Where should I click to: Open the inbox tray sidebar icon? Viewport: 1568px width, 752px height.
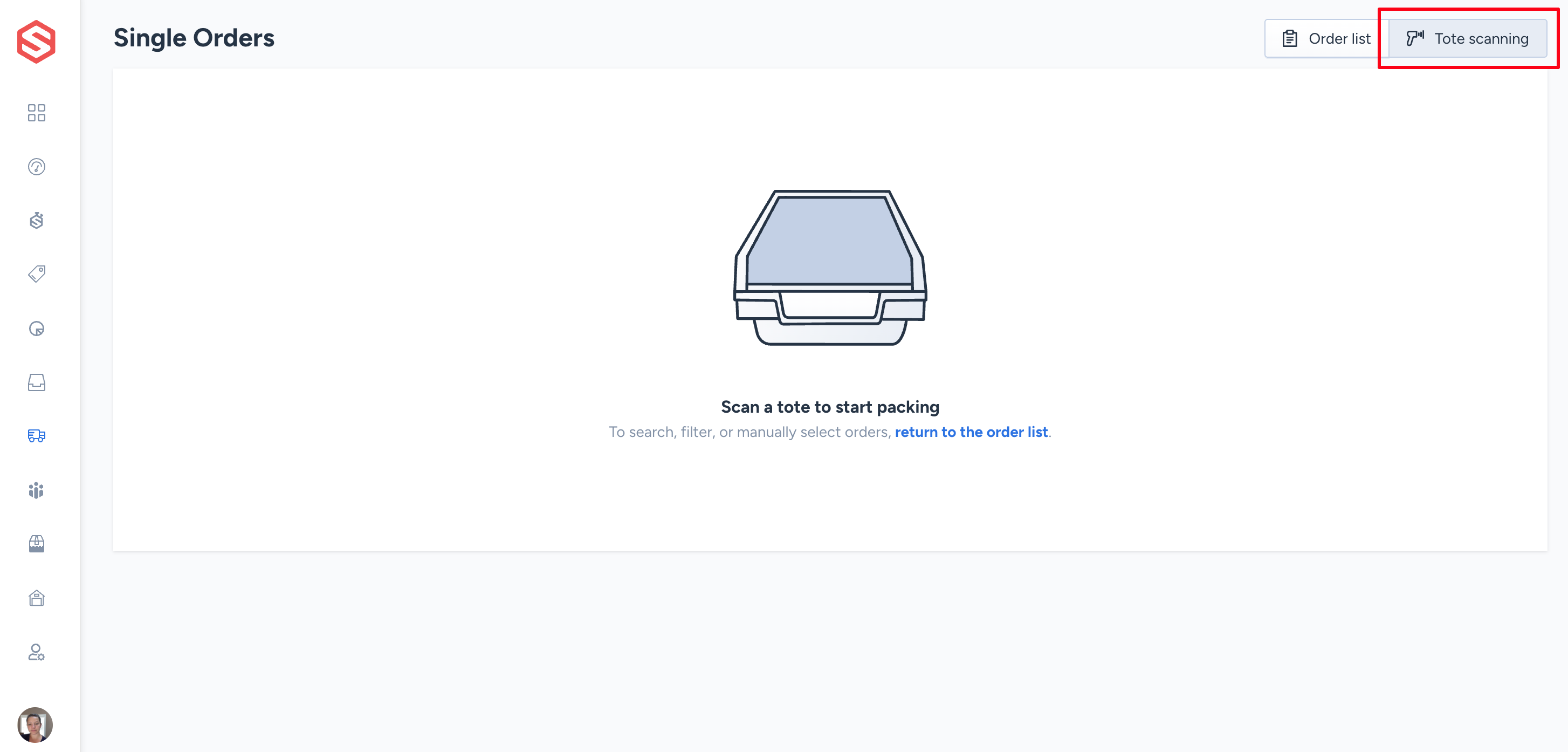[37, 382]
